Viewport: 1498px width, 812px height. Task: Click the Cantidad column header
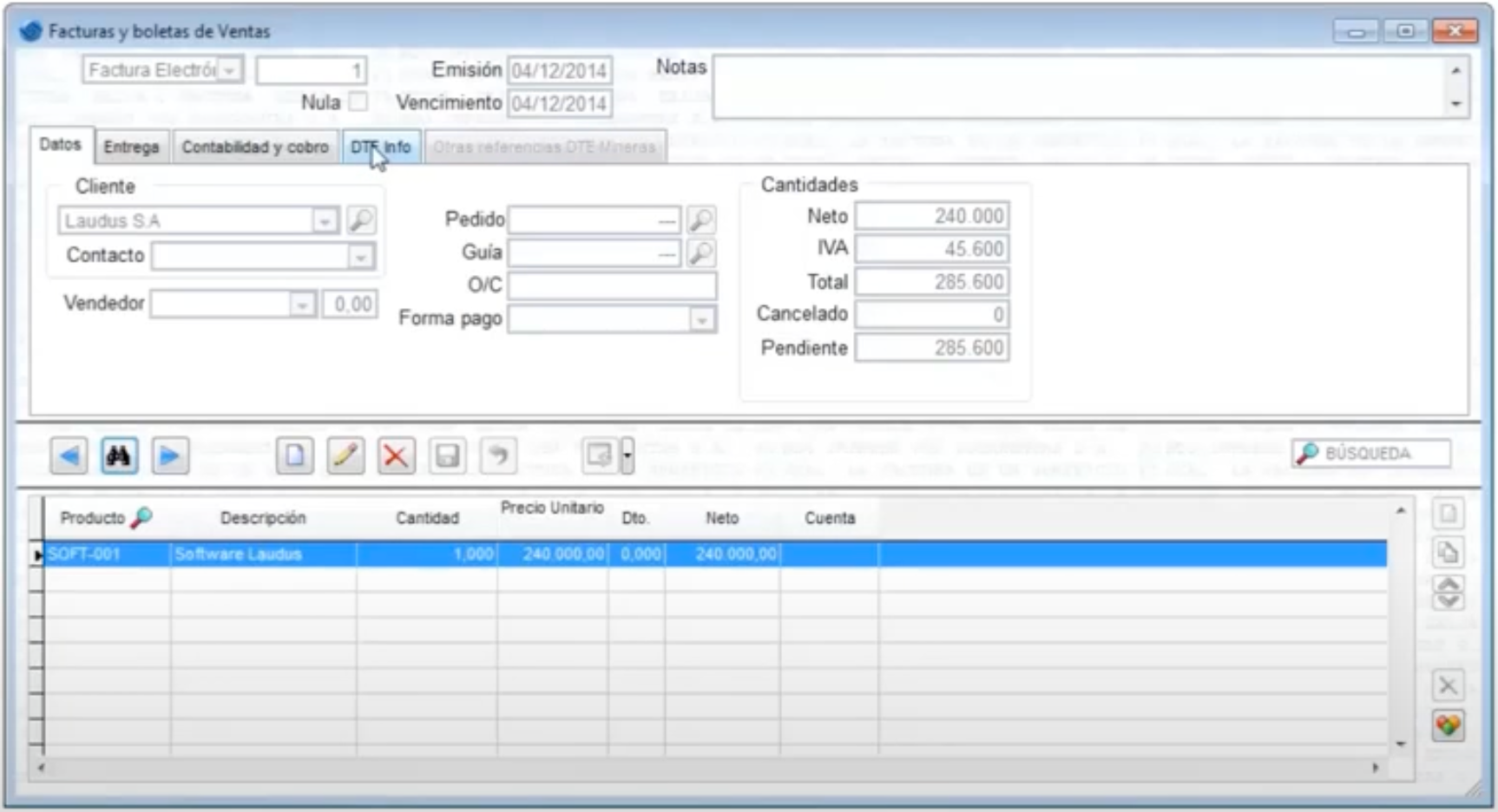(427, 518)
